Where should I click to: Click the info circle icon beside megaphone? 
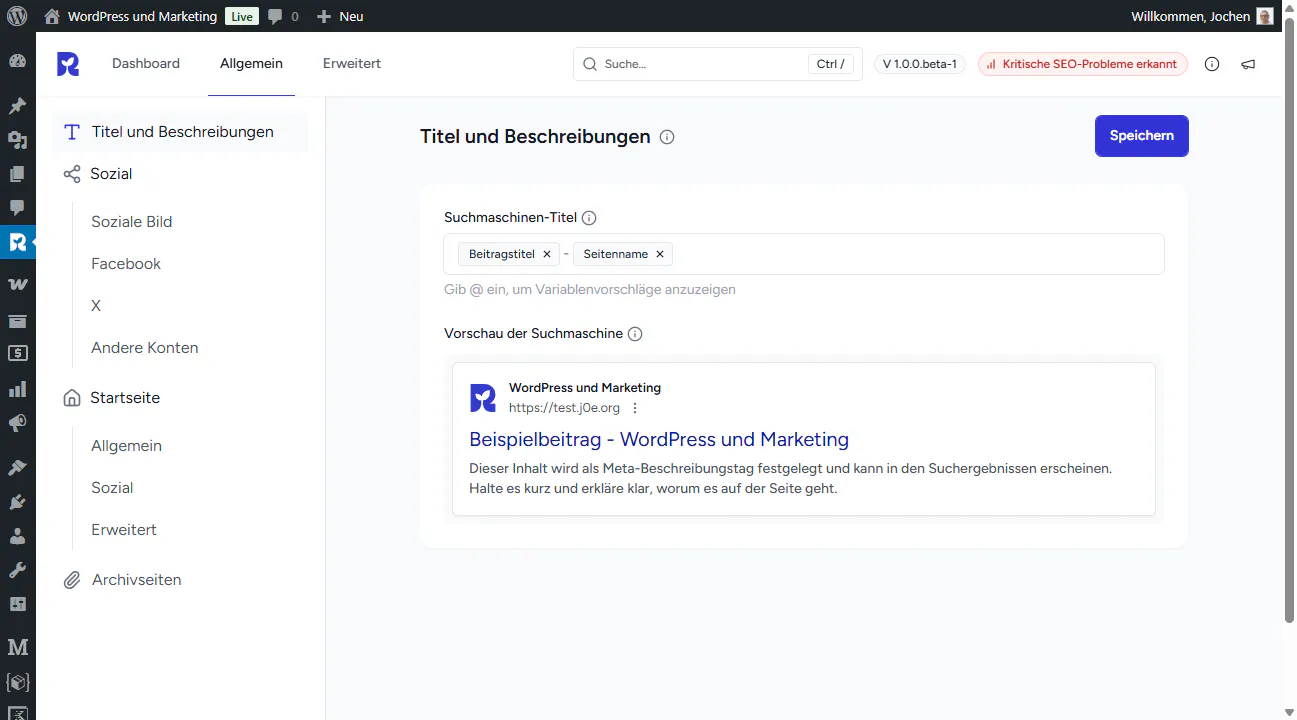(x=1212, y=64)
